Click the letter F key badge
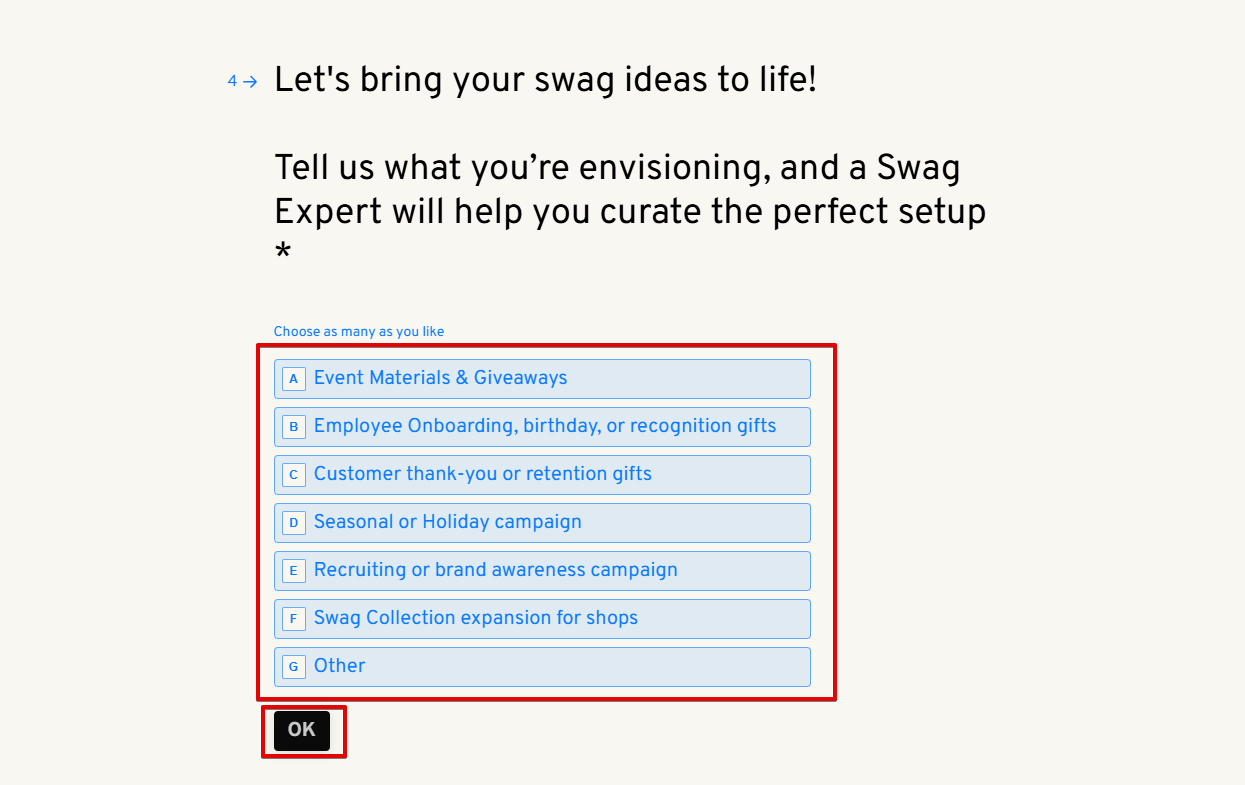Screen dimensions: 1245x785 click(x=293, y=619)
